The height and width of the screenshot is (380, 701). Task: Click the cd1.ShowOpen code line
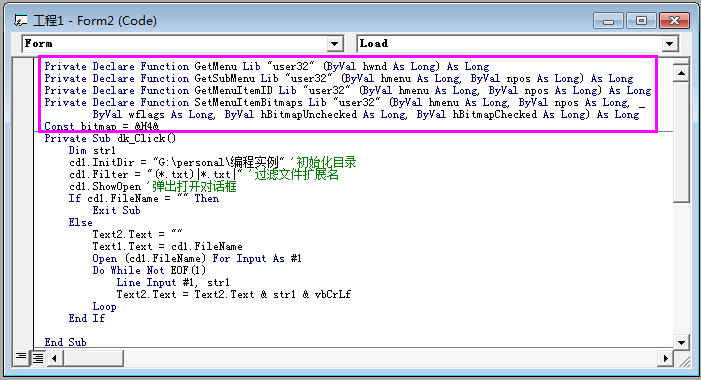point(105,186)
